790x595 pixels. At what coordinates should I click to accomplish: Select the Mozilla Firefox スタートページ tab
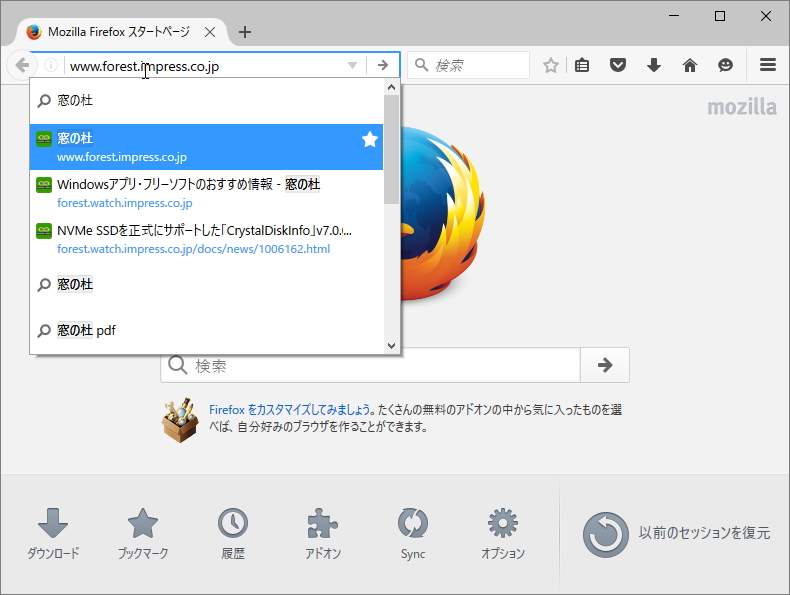121,32
